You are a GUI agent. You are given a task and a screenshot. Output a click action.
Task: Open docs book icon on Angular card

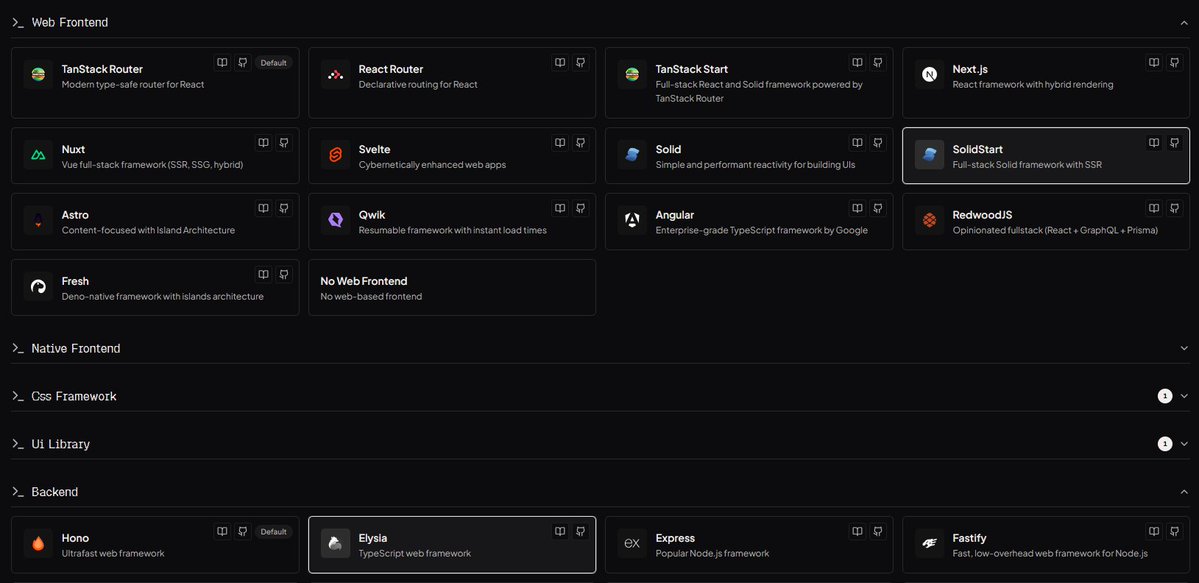857,208
